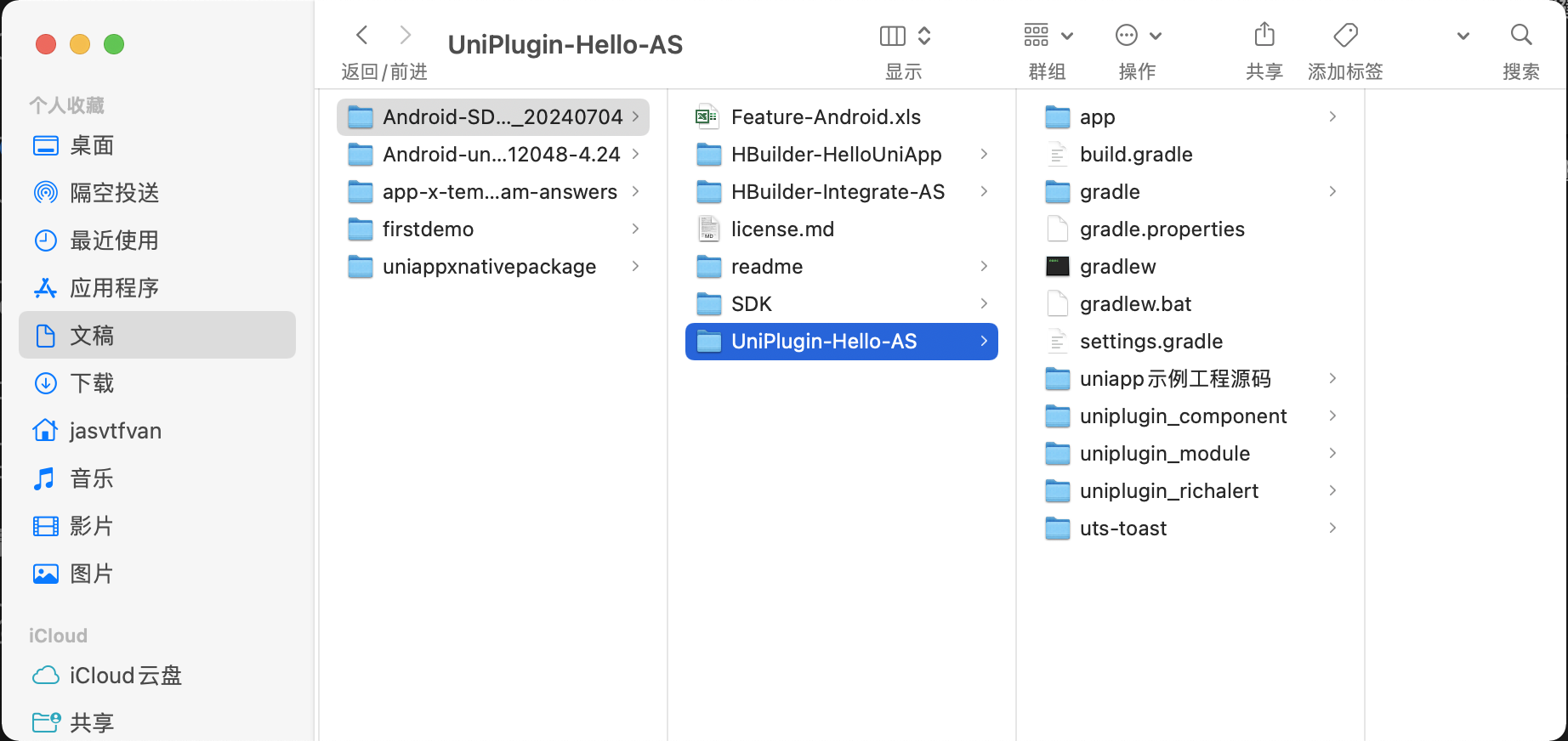Screen dimensions: 1568x741
Task: Select Android-un...12048-4.24 folder
Action: tap(493, 155)
